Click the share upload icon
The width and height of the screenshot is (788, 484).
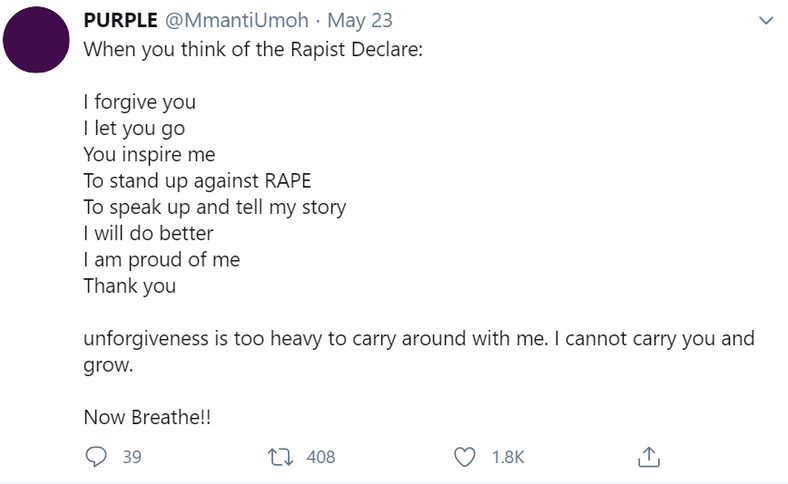[x=648, y=457]
